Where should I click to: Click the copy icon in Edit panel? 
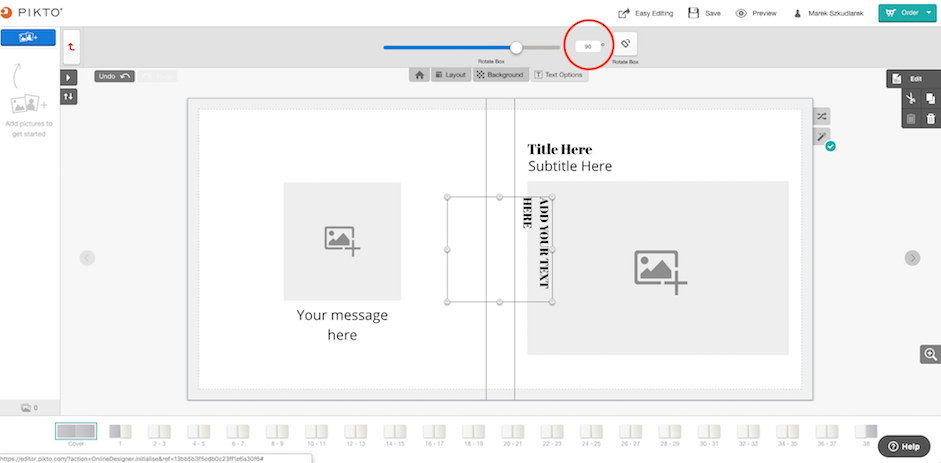pos(930,98)
